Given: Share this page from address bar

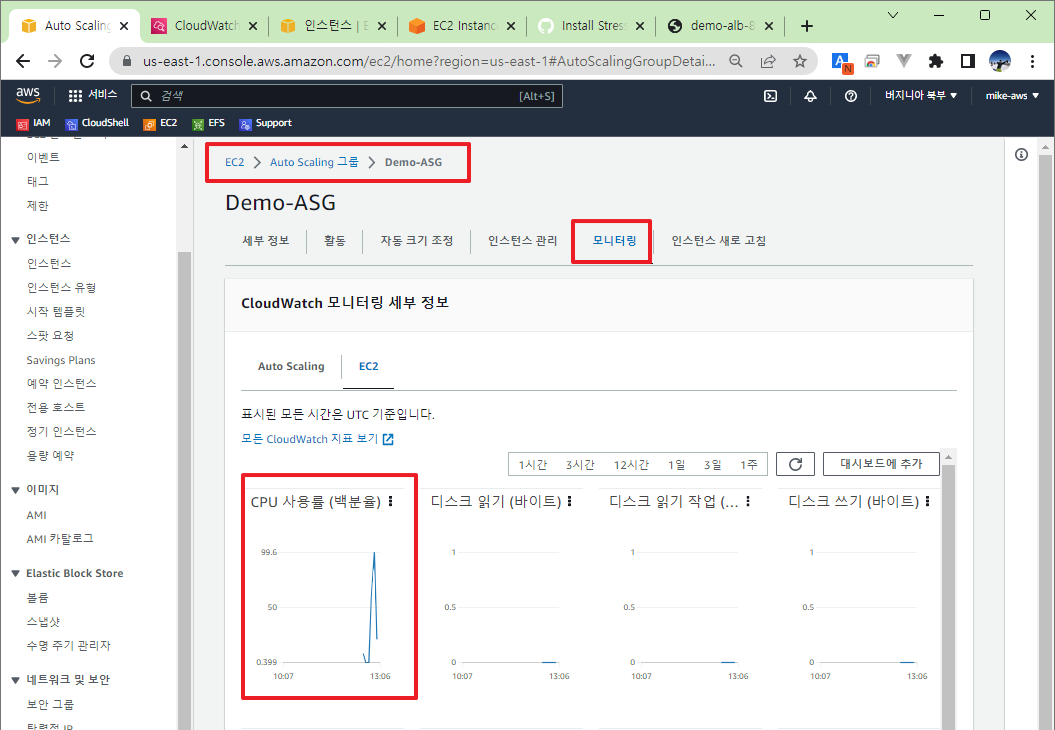Looking at the screenshot, I should click(768, 61).
